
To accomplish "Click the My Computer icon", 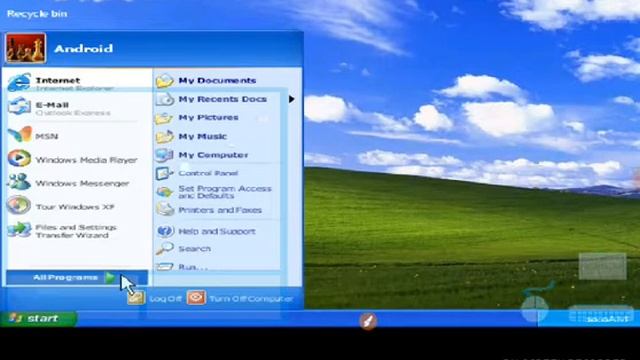I will pos(164,155).
